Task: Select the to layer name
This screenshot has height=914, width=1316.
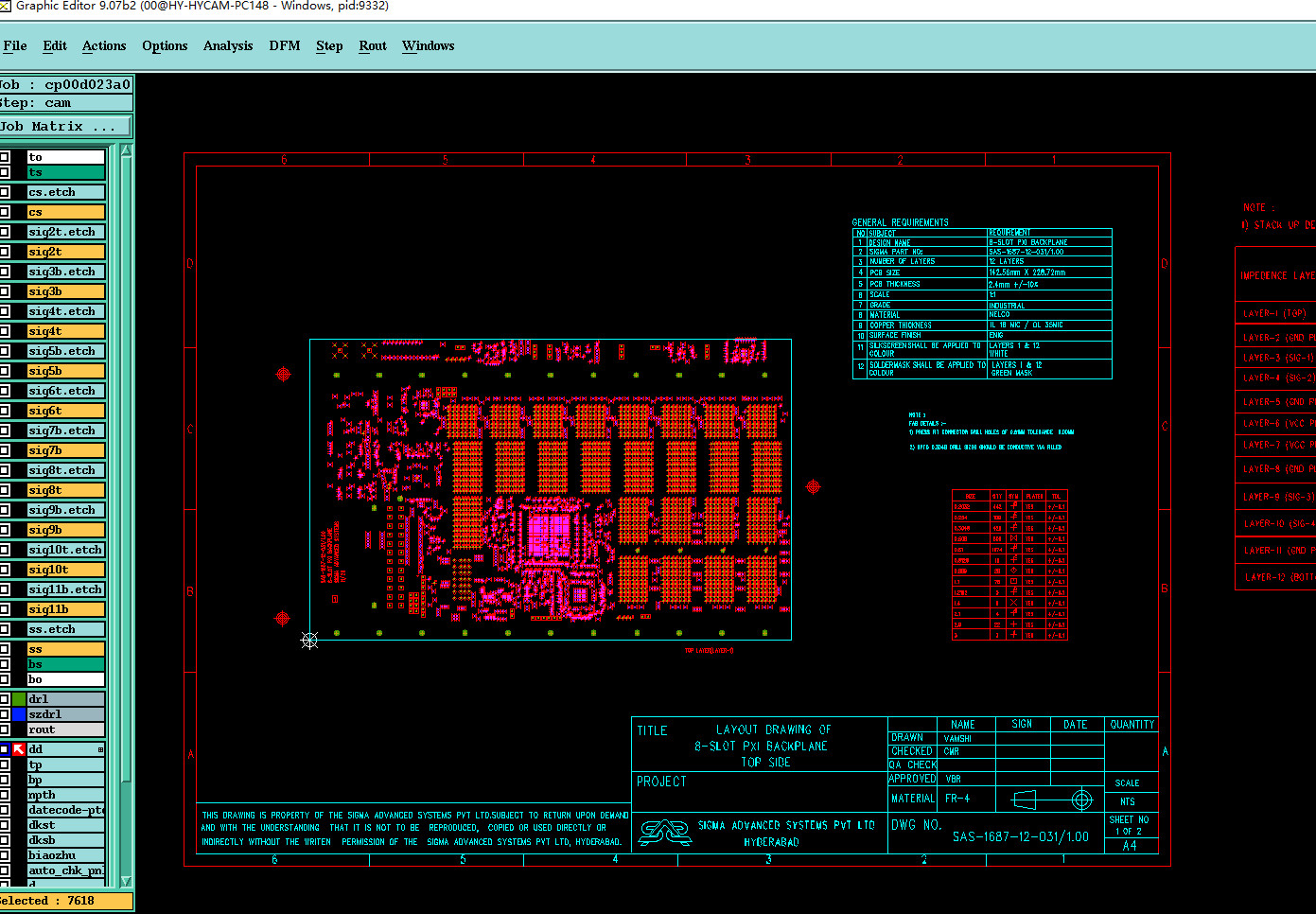Action: click(x=66, y=157)
